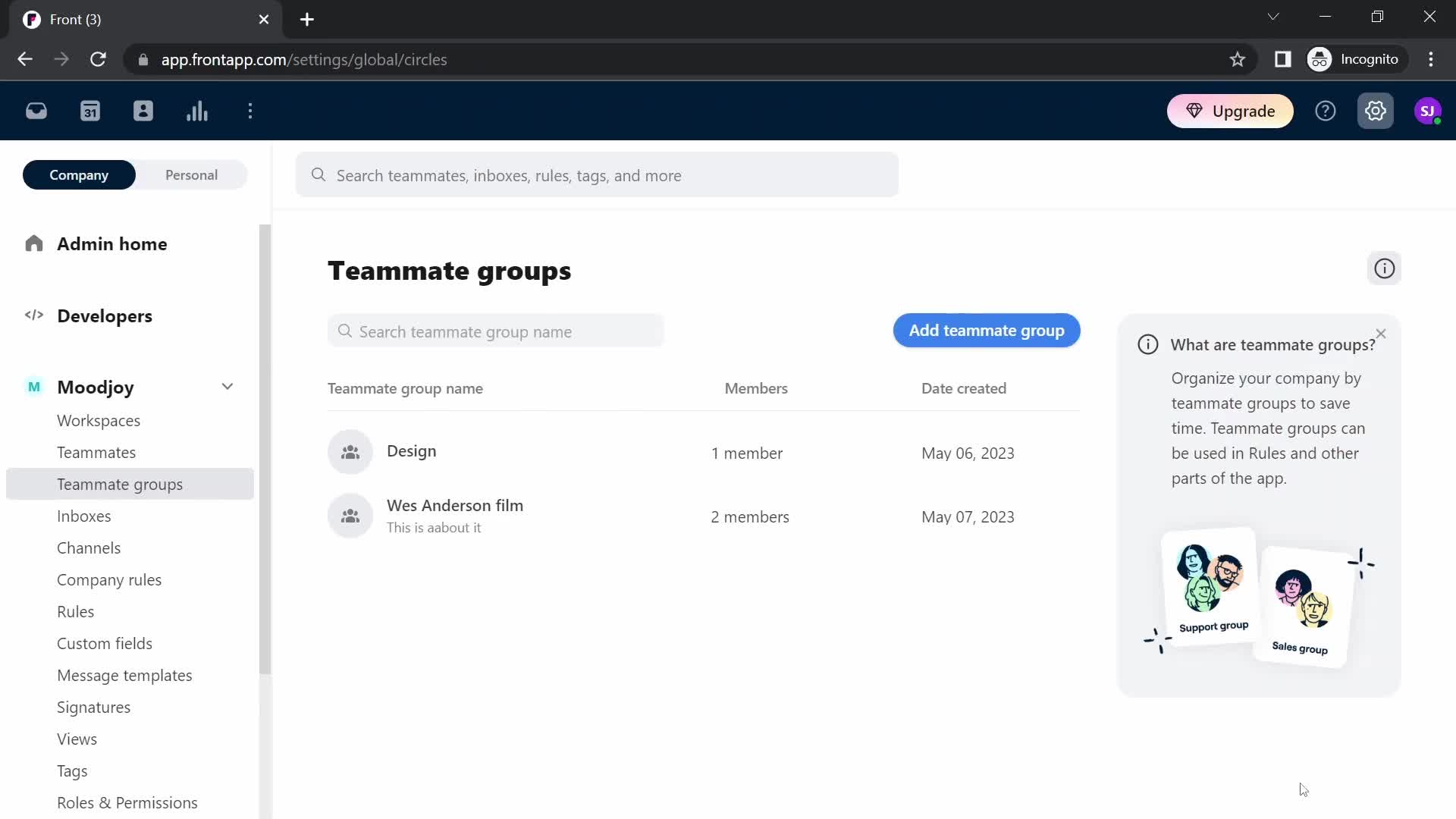Click the Developers code icon

pos(34,315)
